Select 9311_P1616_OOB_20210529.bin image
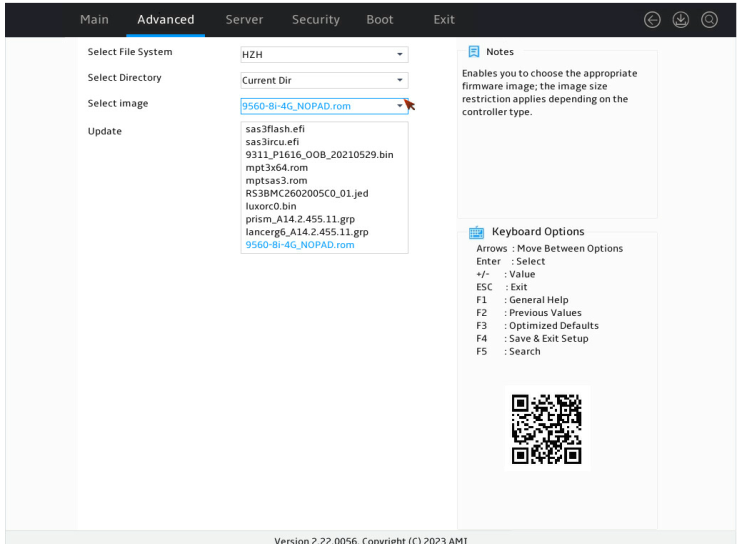This screenshot has height=544, width=737. (319, 155)
